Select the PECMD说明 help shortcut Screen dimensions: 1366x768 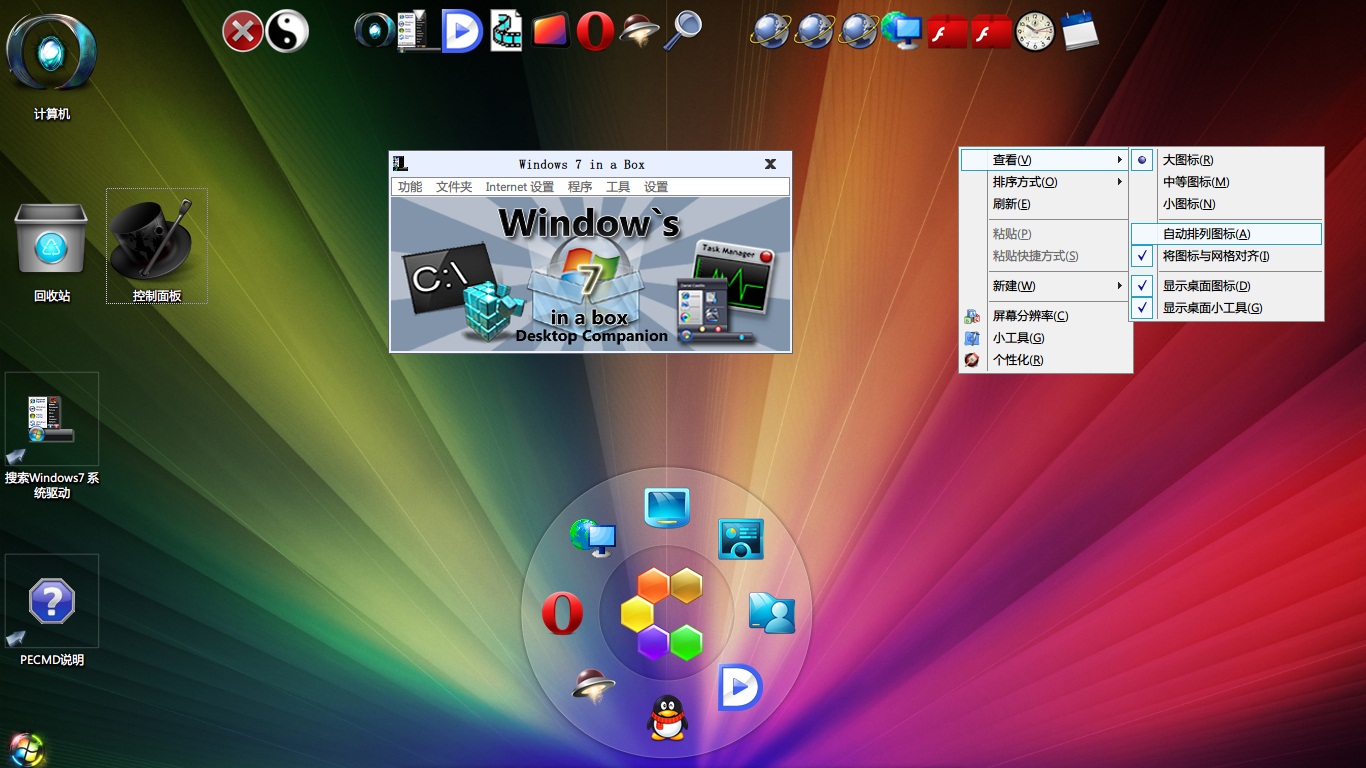point(52,611)
